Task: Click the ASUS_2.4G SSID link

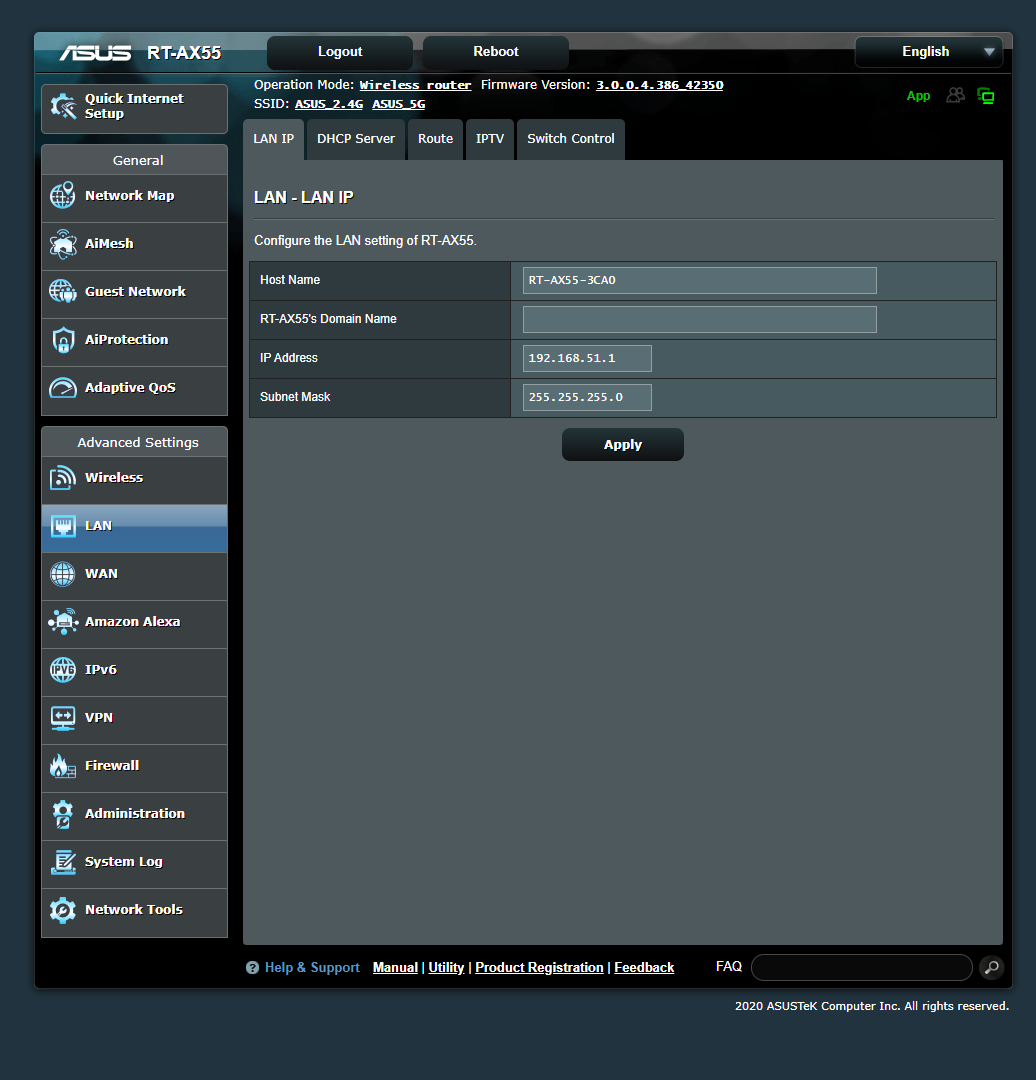Action: click(329, 104)
